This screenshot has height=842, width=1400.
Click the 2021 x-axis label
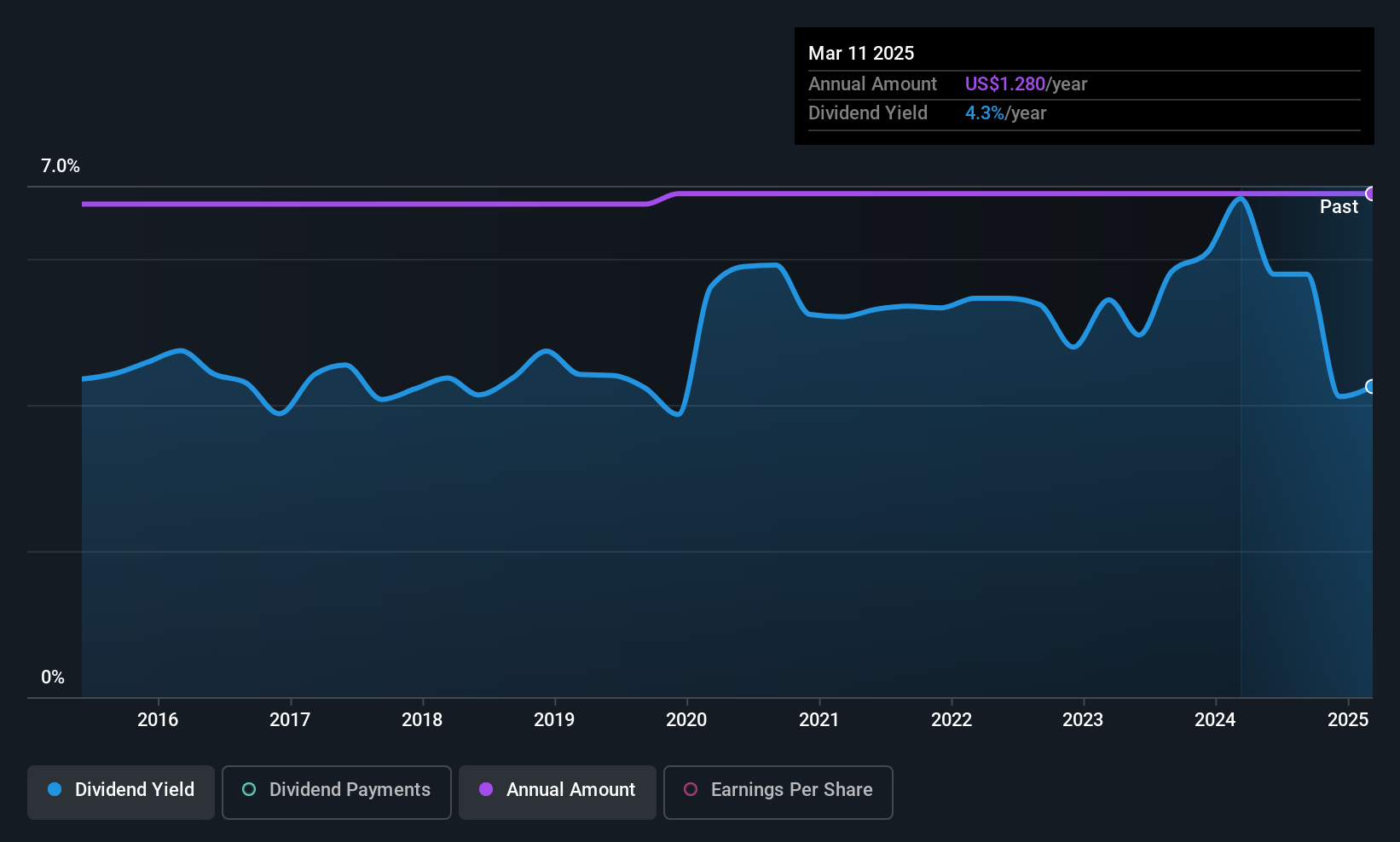(x=819, y=719)
